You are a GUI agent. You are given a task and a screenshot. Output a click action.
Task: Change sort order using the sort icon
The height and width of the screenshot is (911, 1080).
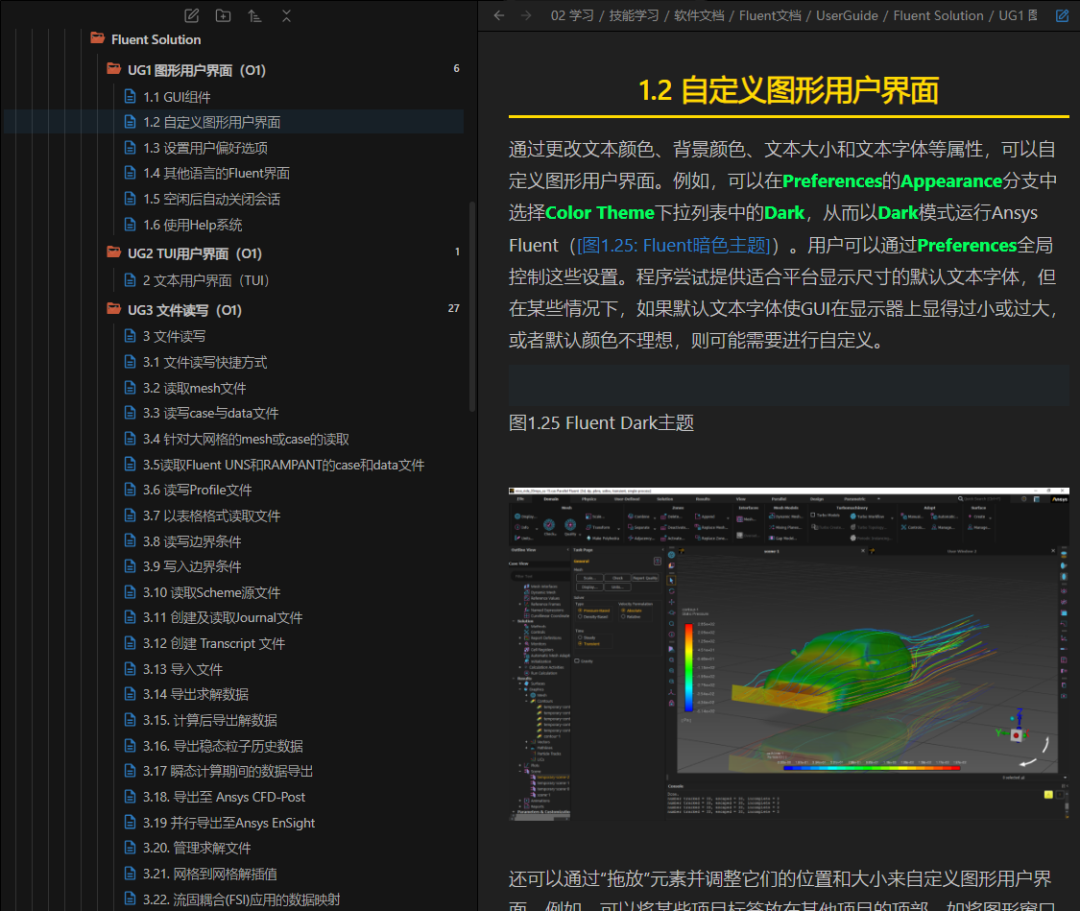[x=254, y=15]
